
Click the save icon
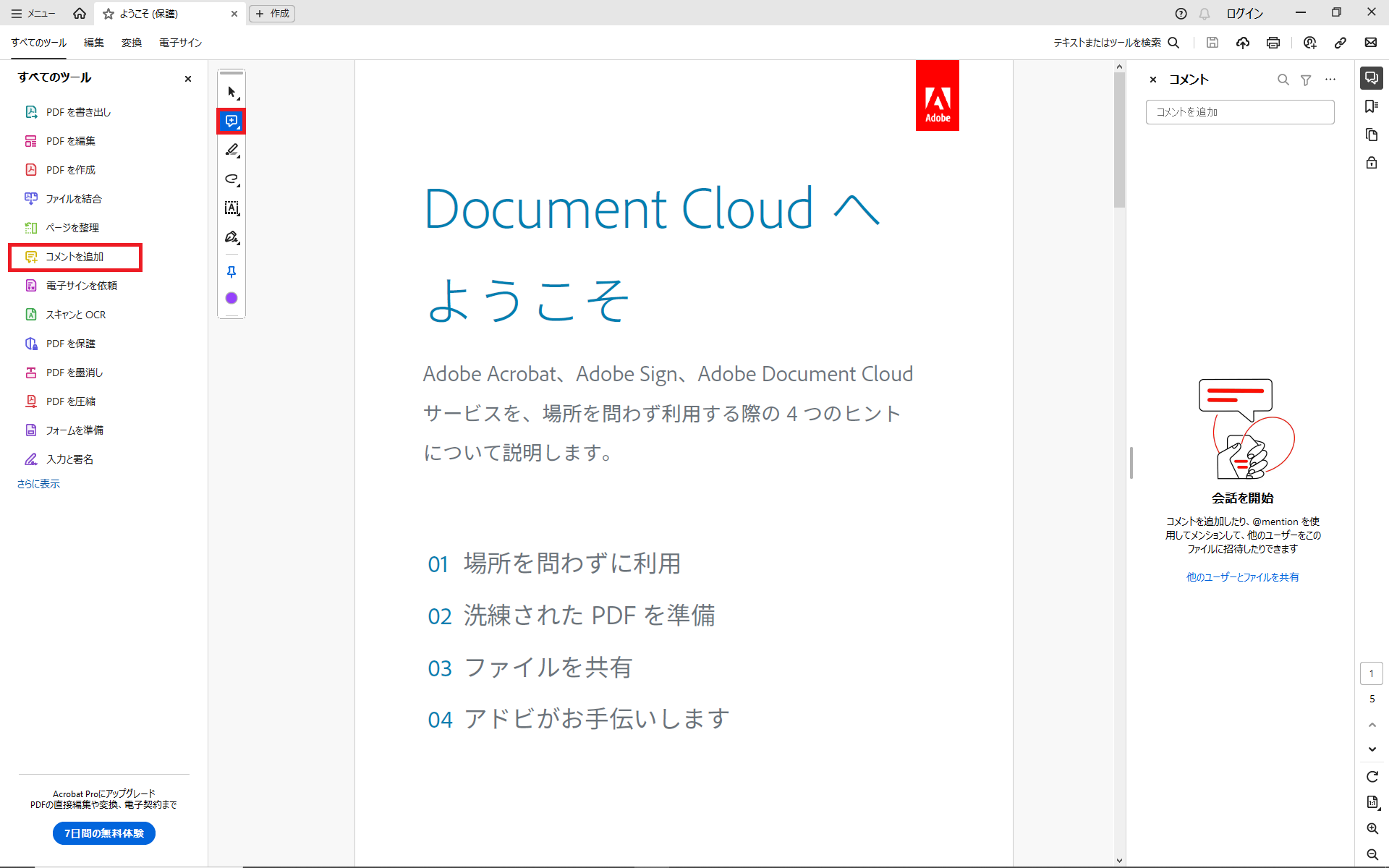click(x=1212, y=43)
